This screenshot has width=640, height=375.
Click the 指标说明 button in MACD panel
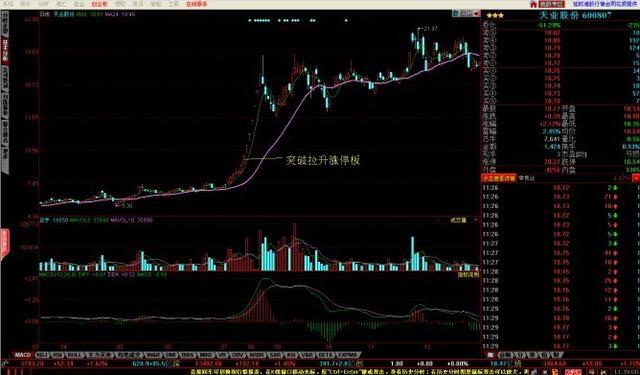point(468,275)
